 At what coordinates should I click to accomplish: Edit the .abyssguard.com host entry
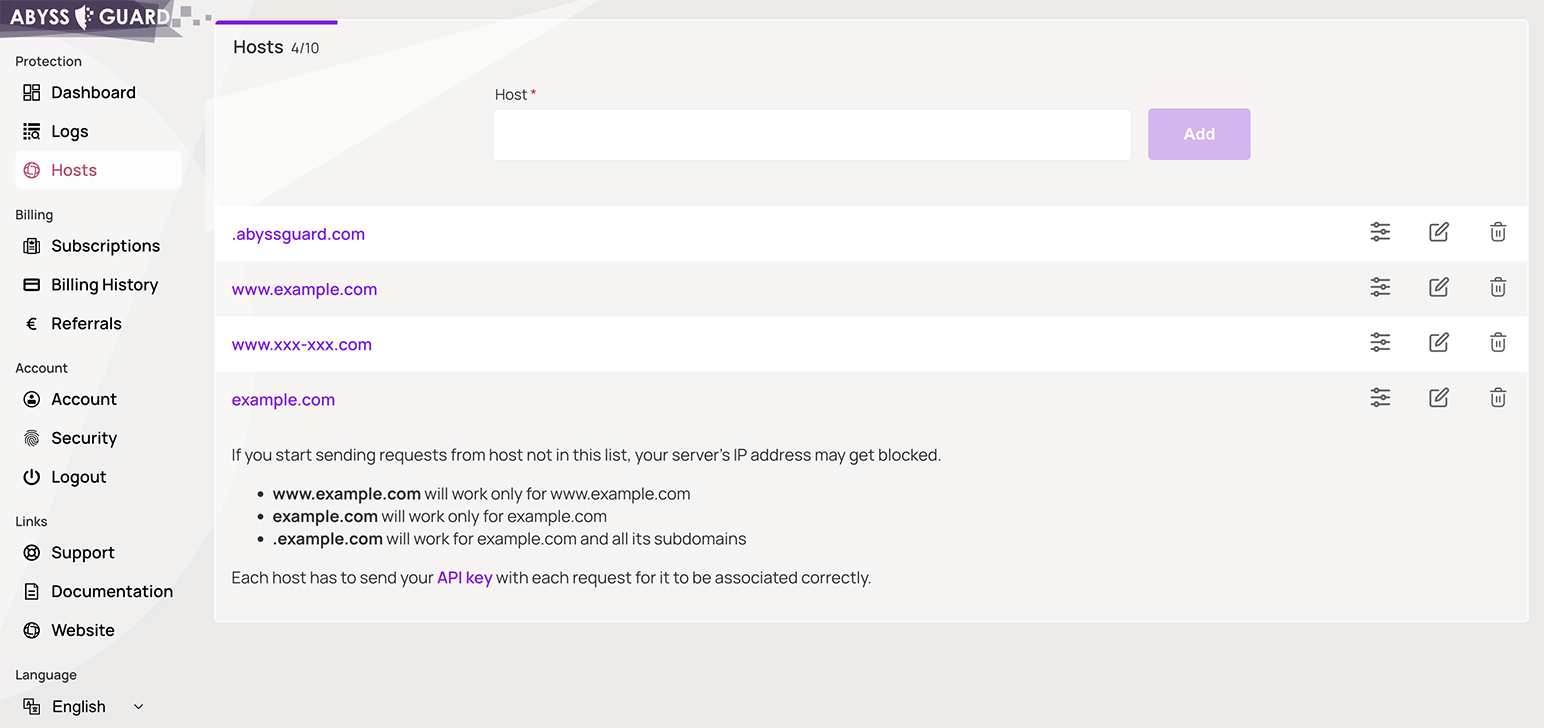click(1438, 233)
